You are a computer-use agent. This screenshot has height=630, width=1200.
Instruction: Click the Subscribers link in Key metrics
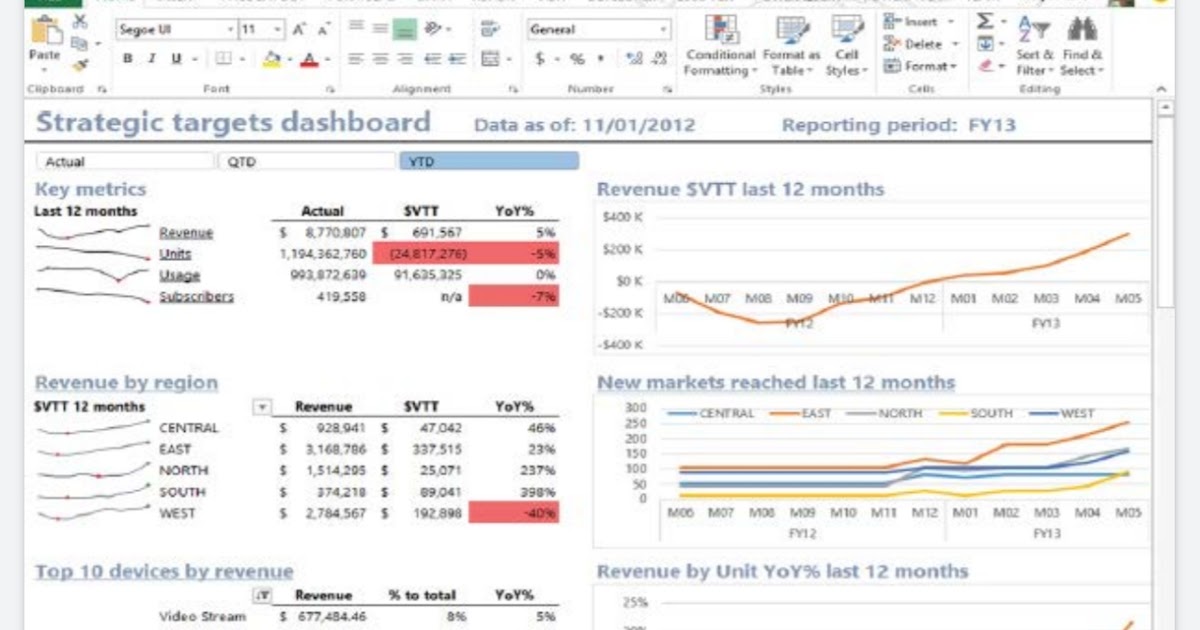click(197, 296)
